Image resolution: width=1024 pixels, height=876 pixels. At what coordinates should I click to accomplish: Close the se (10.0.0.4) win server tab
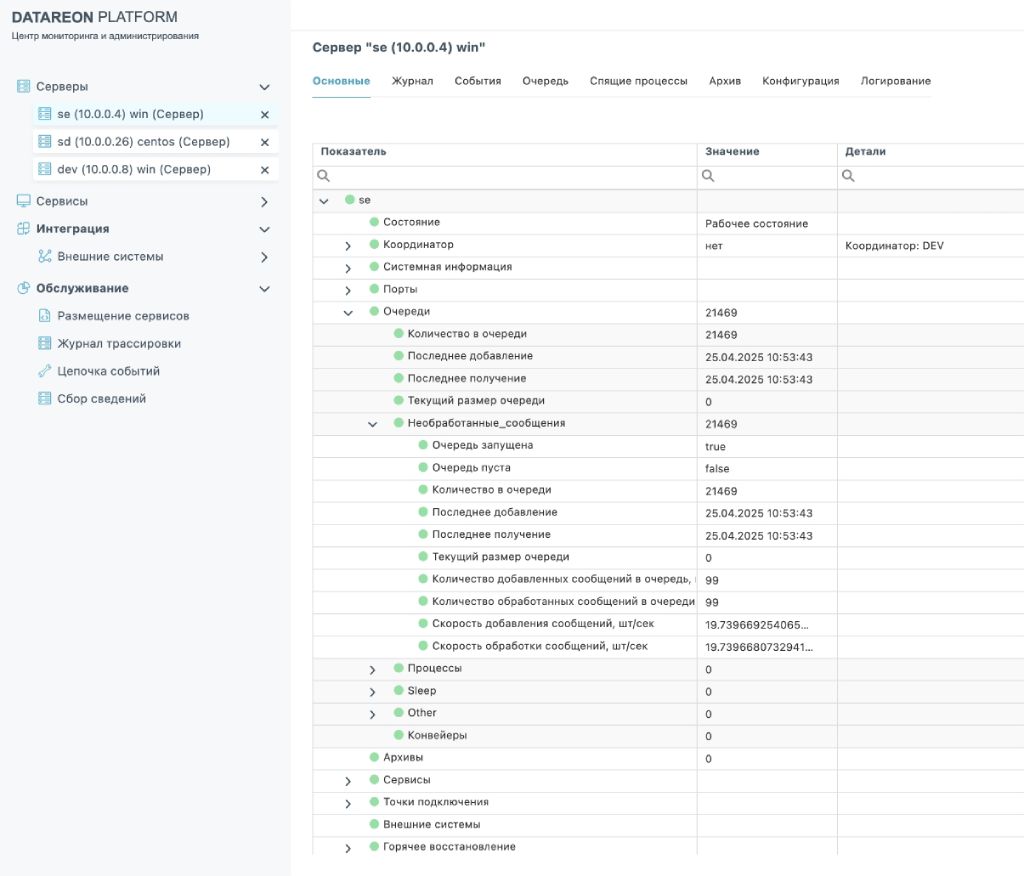264,114
